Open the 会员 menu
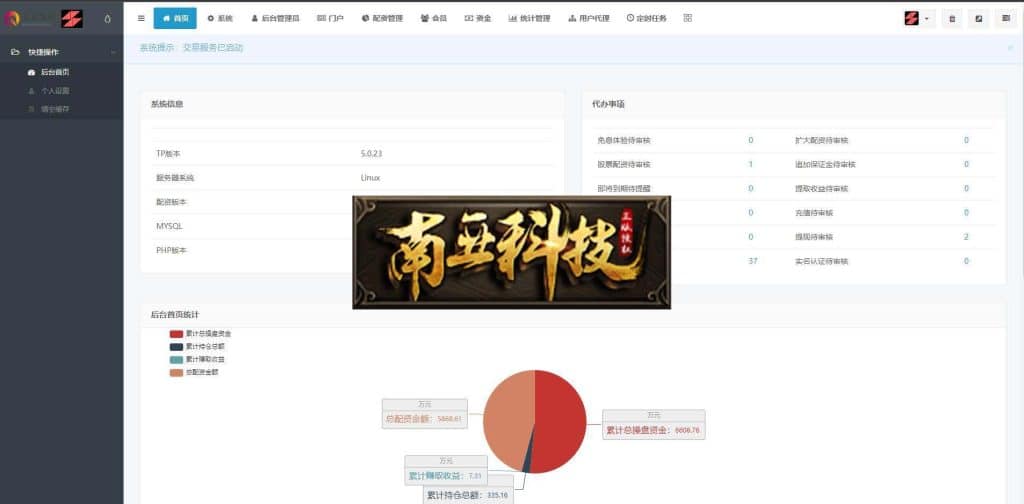Image resolution: width=1024 pixels, height=504 pixels. click(x=434, y=18)
